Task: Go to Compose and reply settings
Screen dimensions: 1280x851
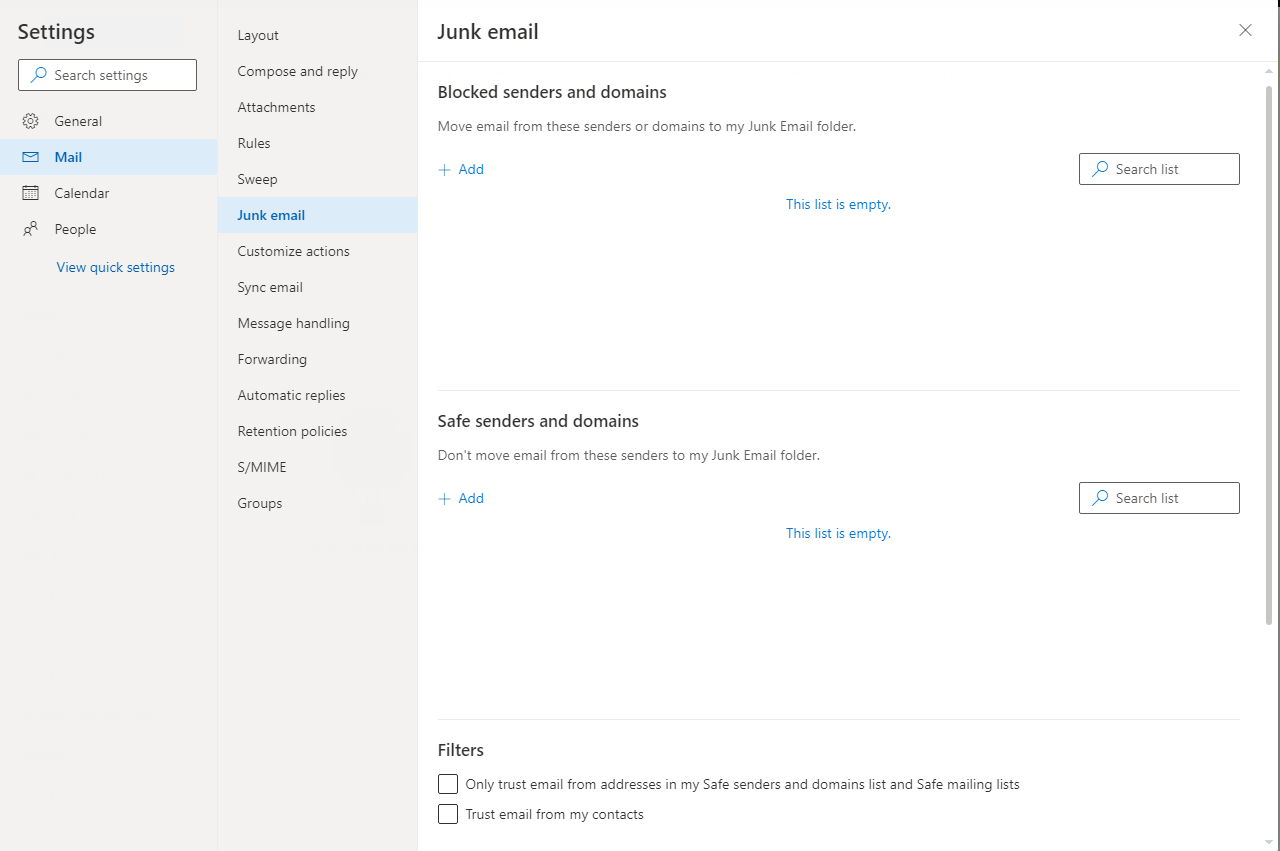Action: 297,71
